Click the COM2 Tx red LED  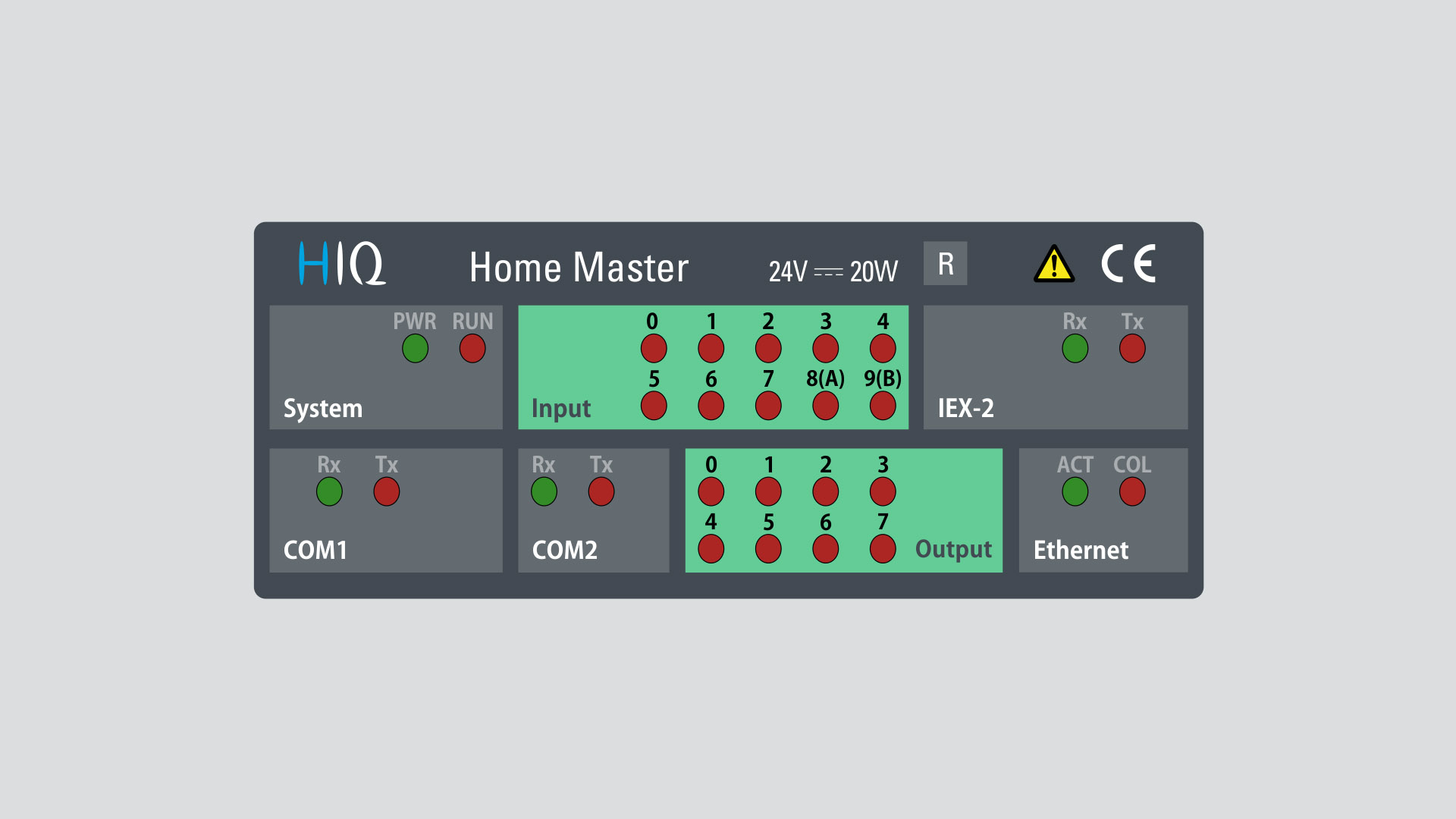(x=601, y=491)
